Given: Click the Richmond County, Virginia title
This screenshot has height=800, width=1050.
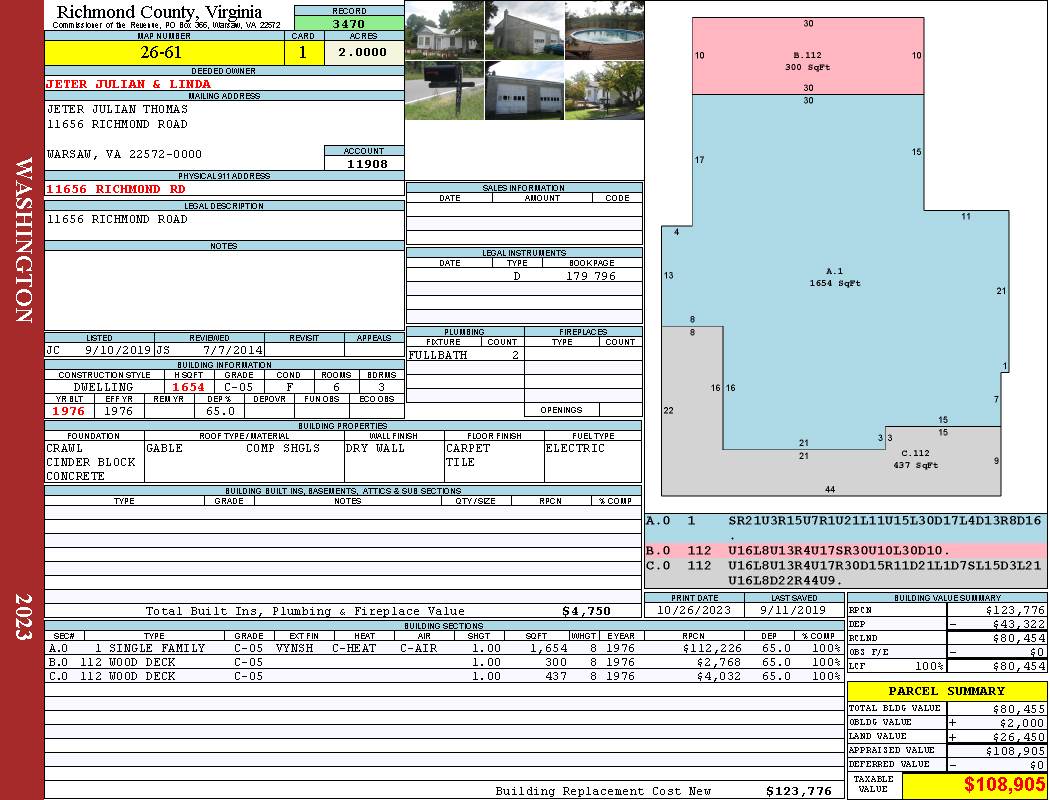Looking at the screenshot, I should [x=159, y=11].
